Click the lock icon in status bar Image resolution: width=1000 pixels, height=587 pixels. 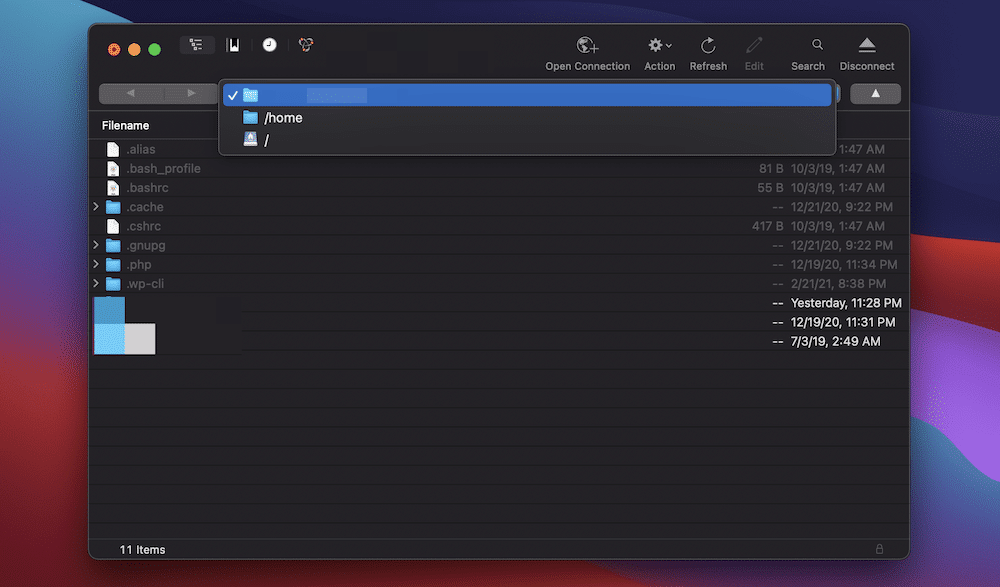[879, 549]
